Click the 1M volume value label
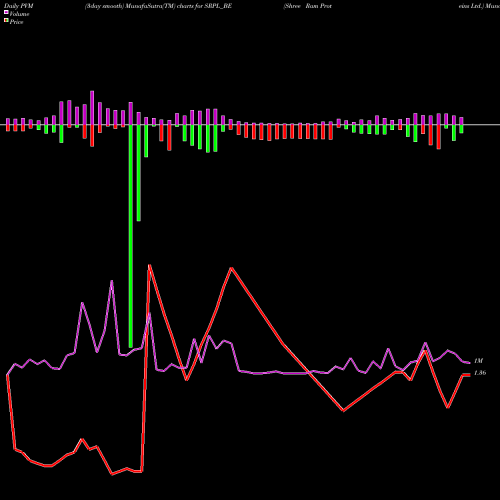This screenshot has width=500, height=500. 478,361
